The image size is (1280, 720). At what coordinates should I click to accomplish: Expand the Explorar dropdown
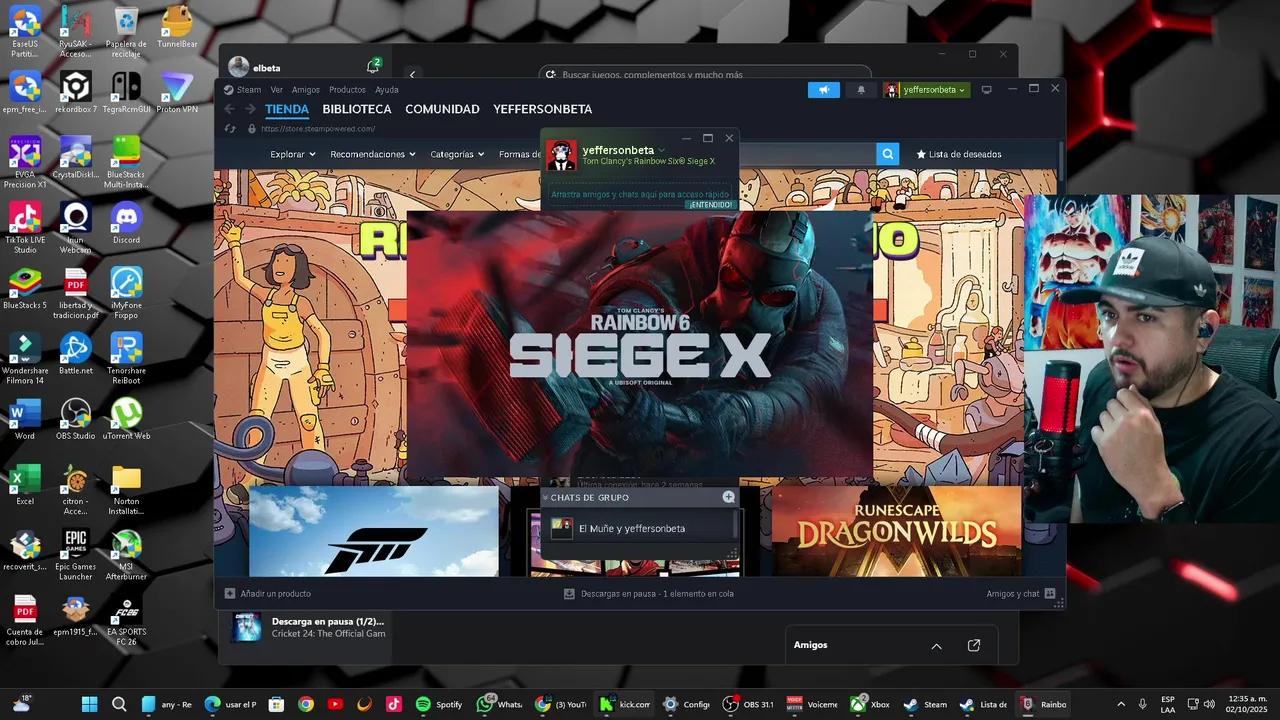click(293, 154)
